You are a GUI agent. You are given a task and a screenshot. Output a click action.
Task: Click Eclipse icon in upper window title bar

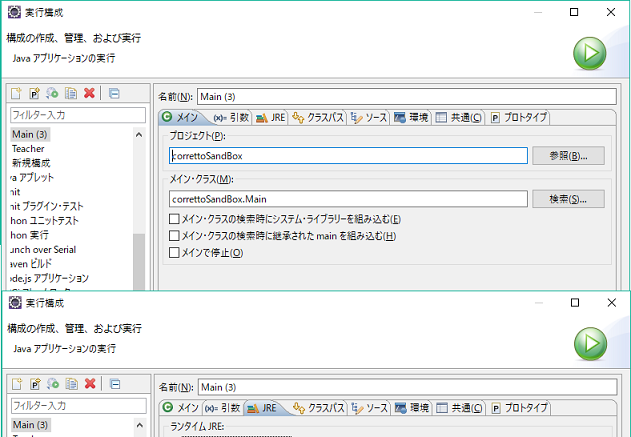point(14,12)
